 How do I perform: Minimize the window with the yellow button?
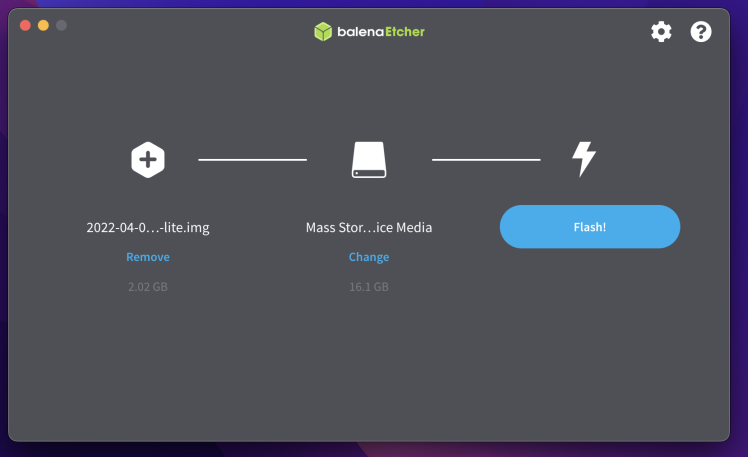(x=43, y=25)
